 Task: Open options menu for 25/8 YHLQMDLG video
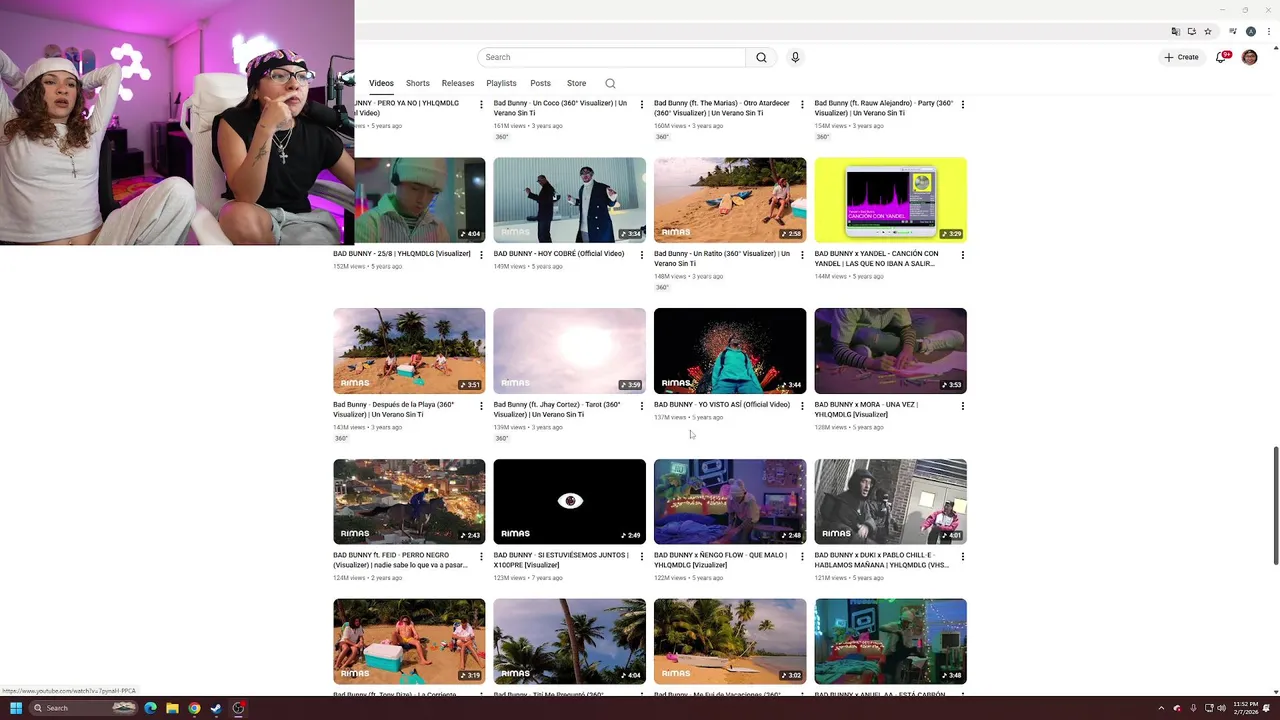click(x=481, y=255)
